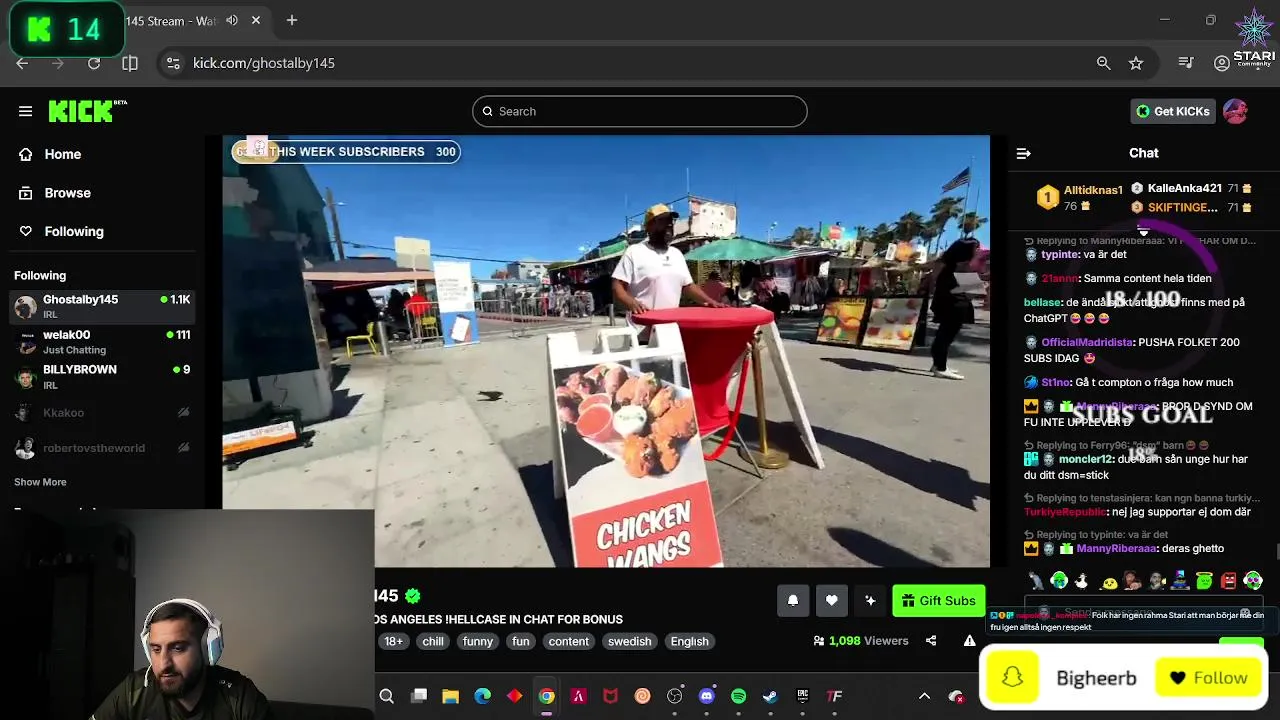The image size is (1280, 720).
Task: Open the browser media control icon
Action: [1186, 63]
